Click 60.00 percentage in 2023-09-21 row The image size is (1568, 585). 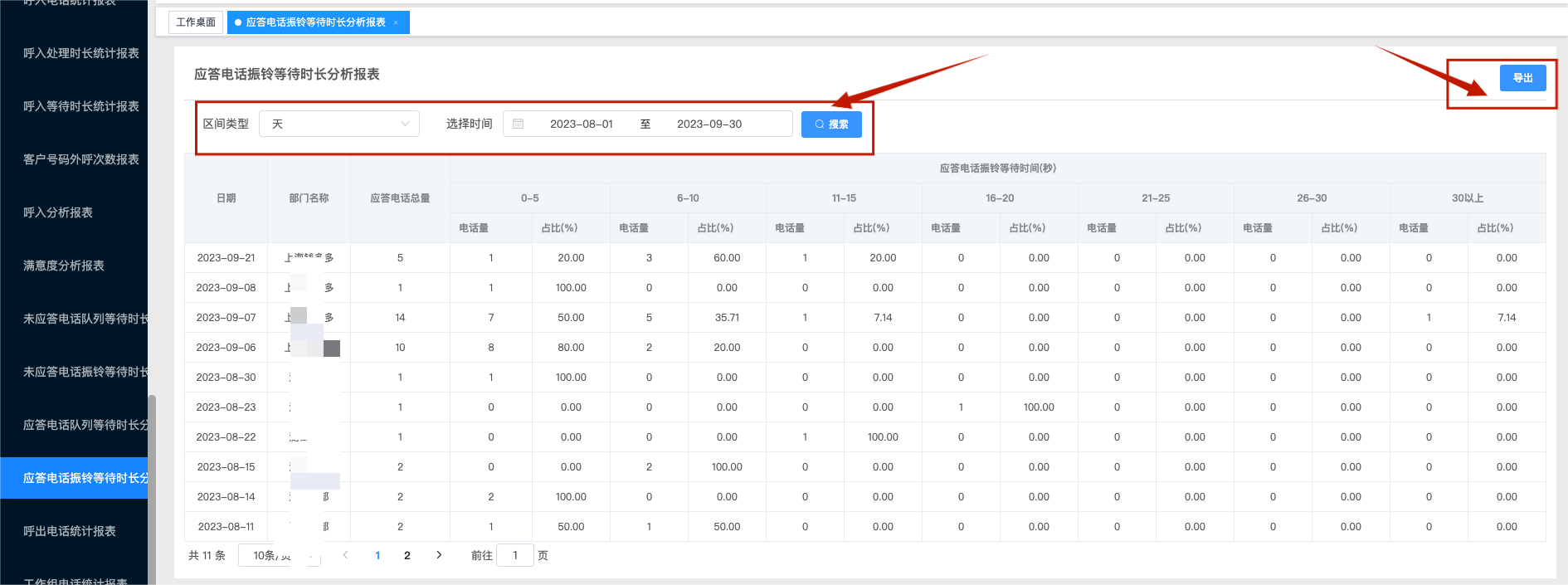pos(727,258)
